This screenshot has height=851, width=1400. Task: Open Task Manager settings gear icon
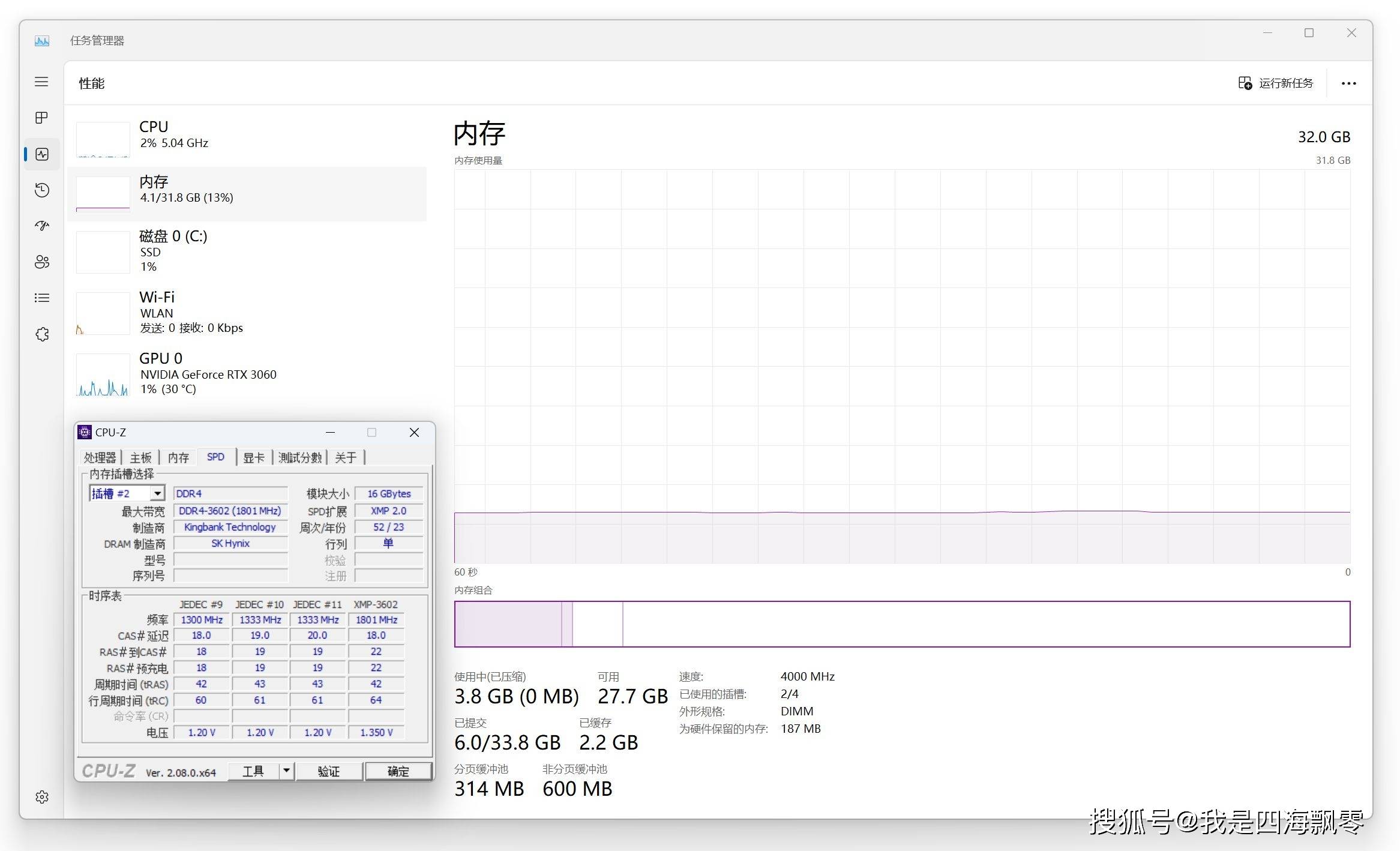(x=41, y=796)
